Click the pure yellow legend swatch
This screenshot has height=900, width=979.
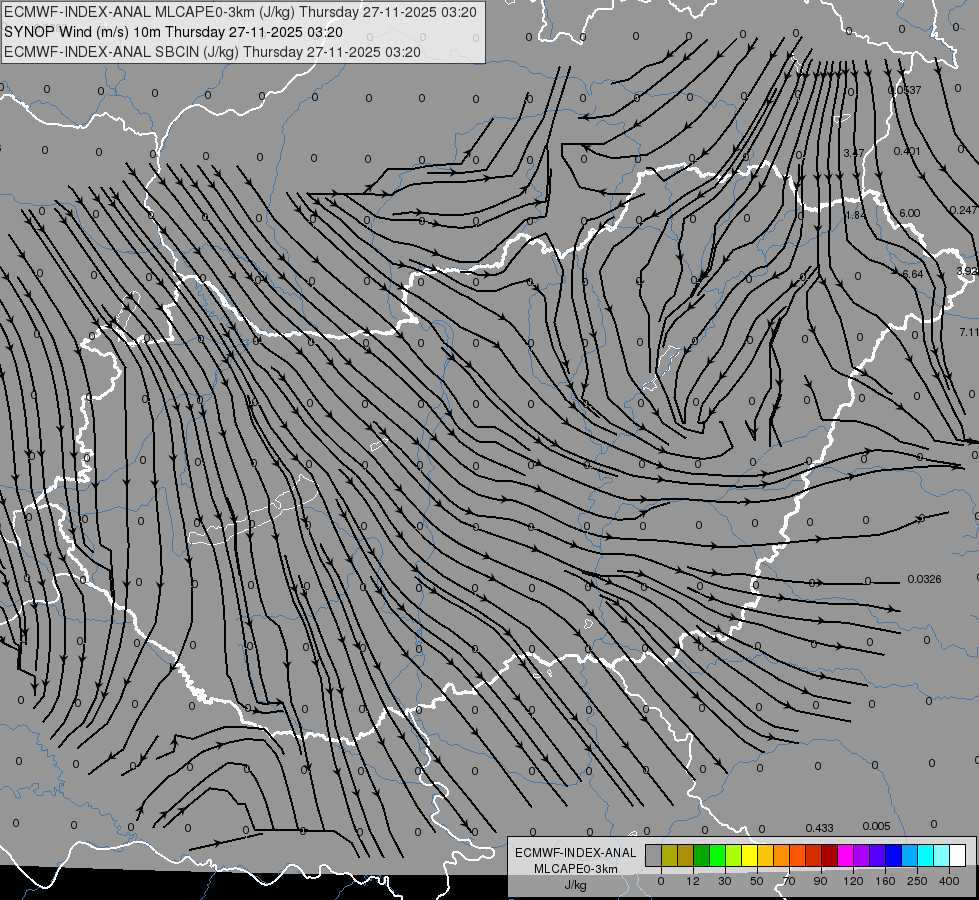coord(750,855)
